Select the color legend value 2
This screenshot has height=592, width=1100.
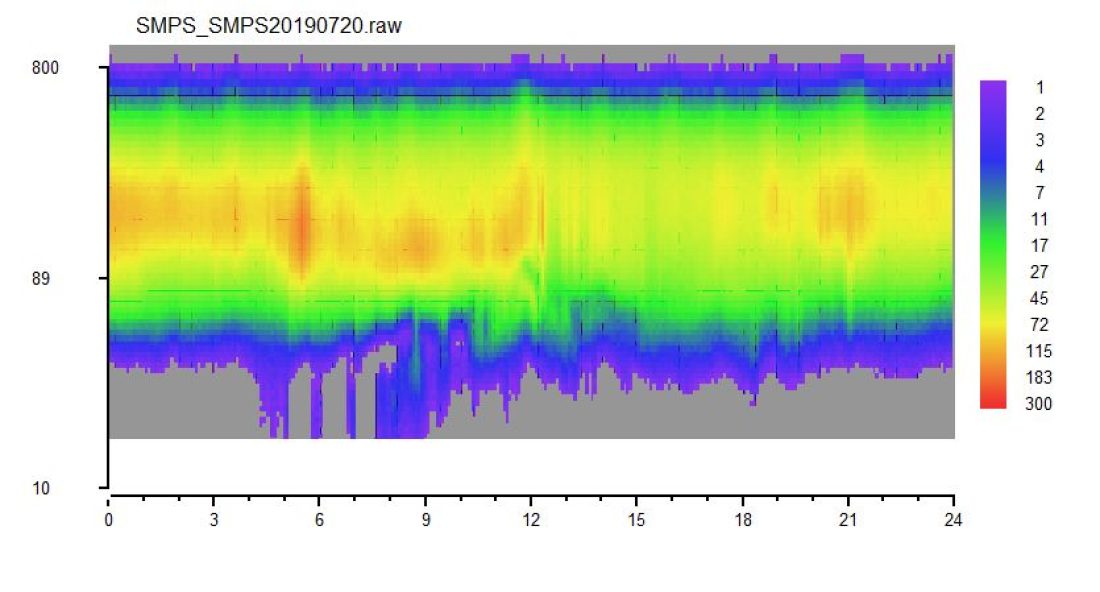(x=1040, y=114)
